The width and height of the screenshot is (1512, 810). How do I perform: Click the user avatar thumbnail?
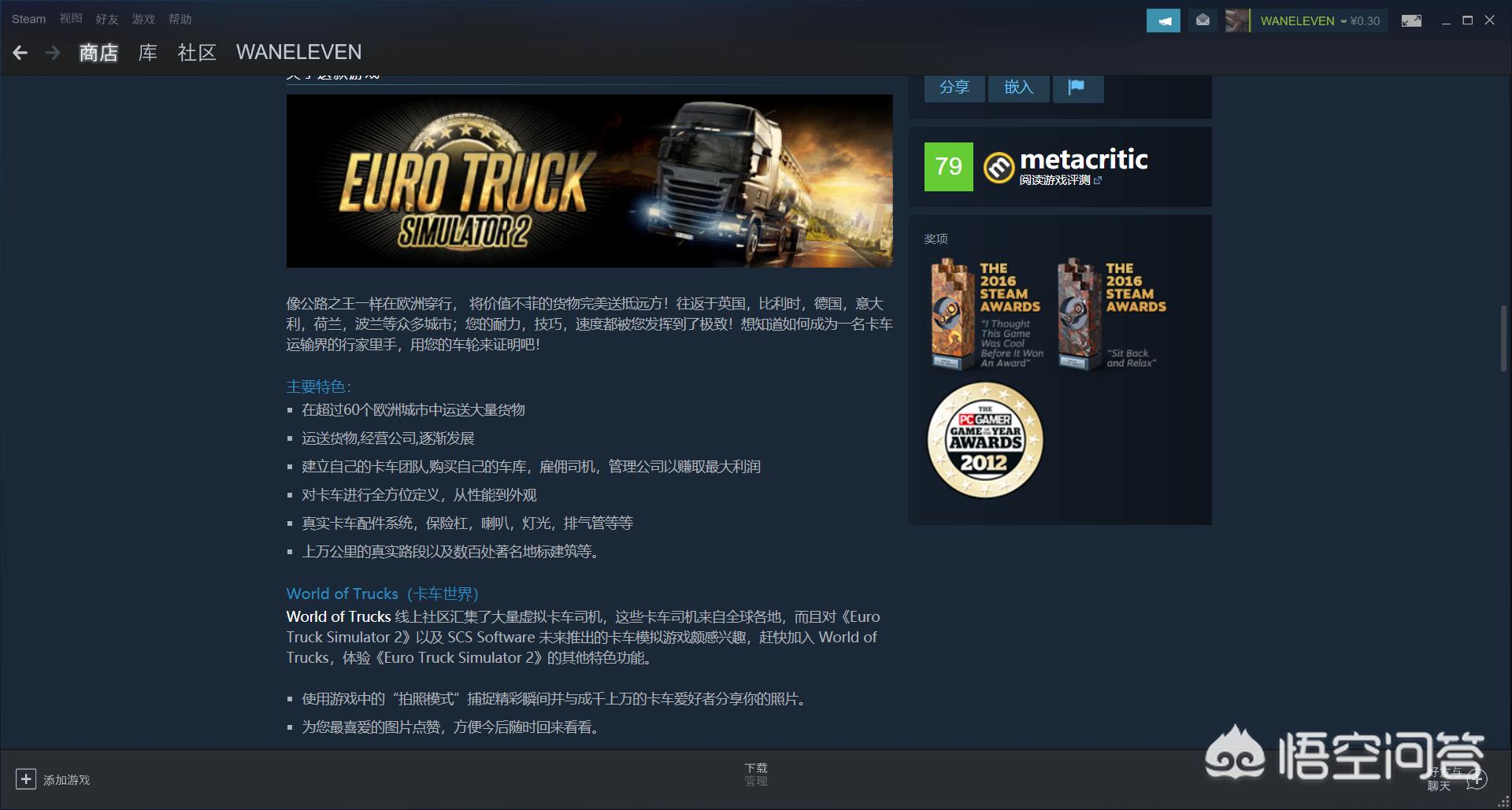click(x=1237, y=20)
